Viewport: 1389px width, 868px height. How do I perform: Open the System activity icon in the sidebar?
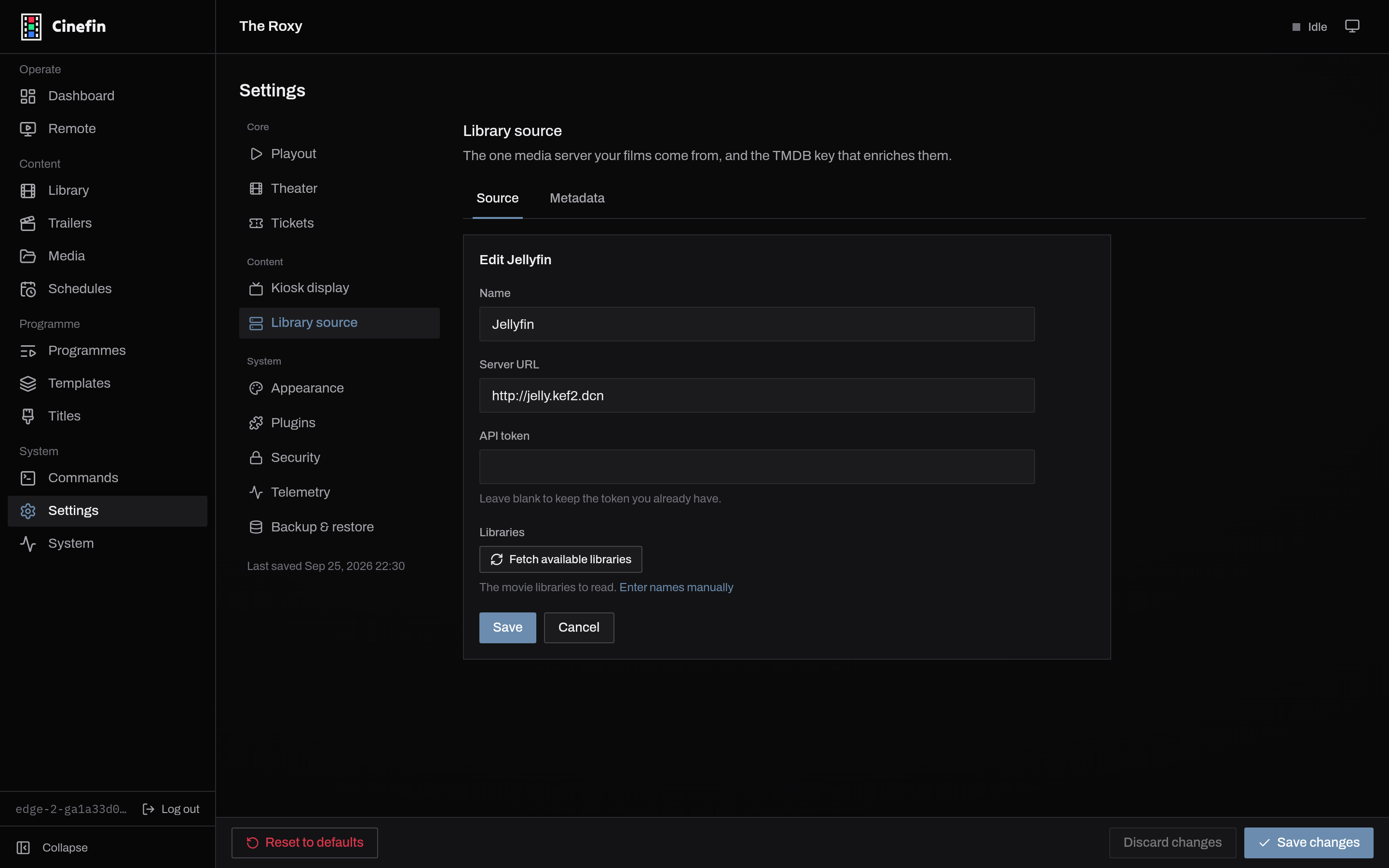tap(27, 543)
